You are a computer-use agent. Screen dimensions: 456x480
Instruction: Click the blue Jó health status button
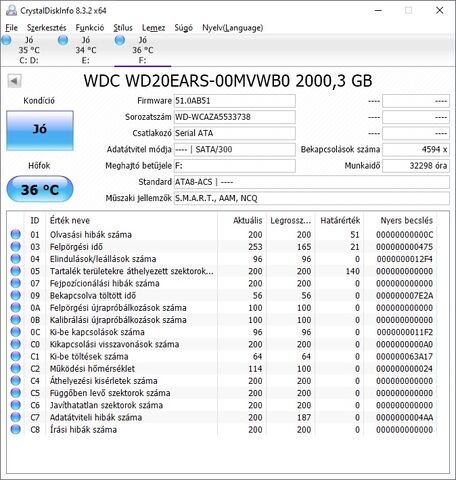[x=40, y=130]
